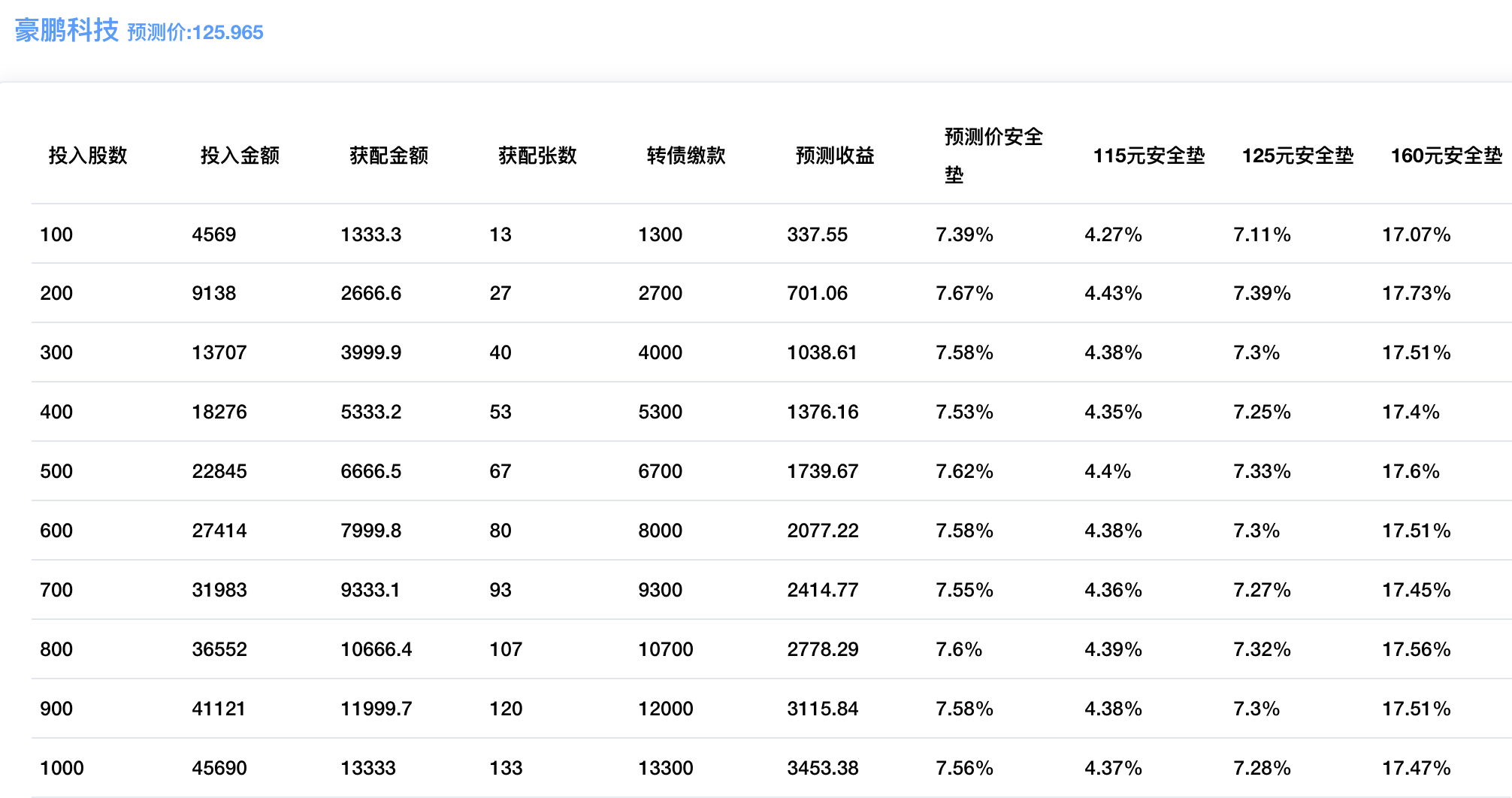Click the 107 获配张数 cell

pos(505,649)
